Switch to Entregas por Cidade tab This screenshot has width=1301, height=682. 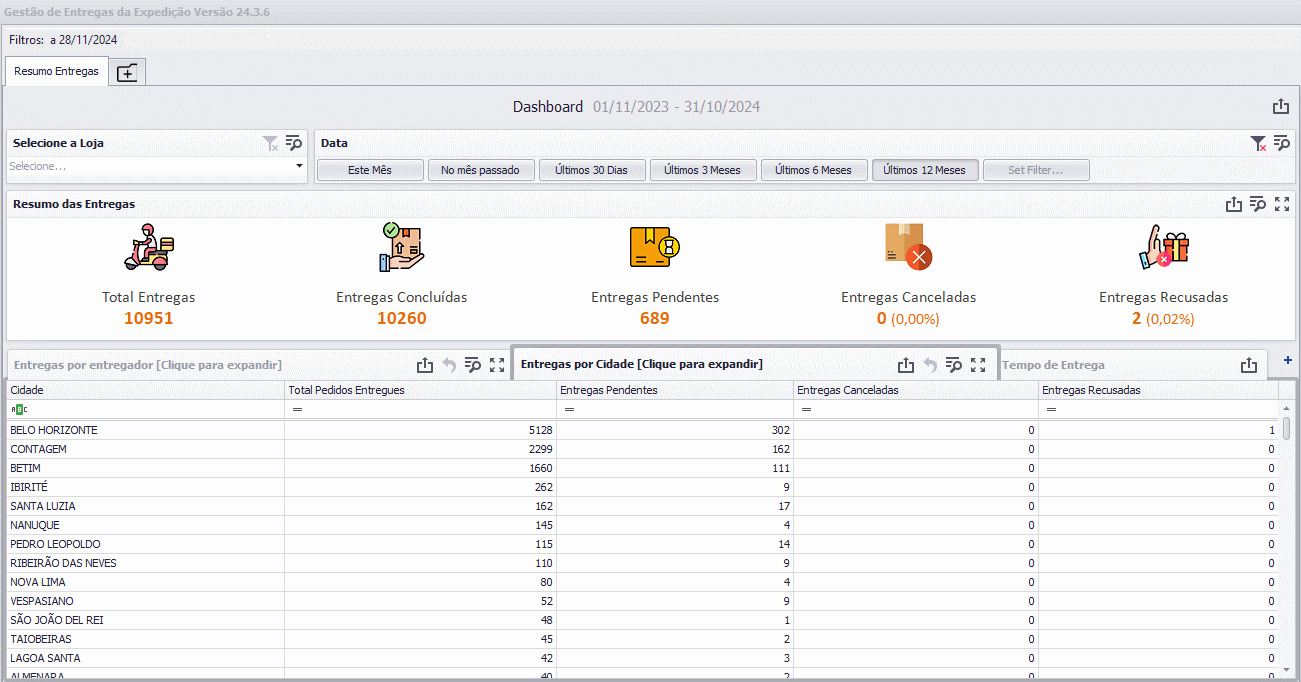[642, 364]
